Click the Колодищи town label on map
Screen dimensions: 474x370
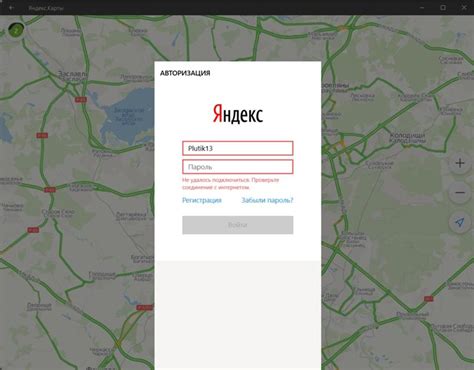click(407, 138)
